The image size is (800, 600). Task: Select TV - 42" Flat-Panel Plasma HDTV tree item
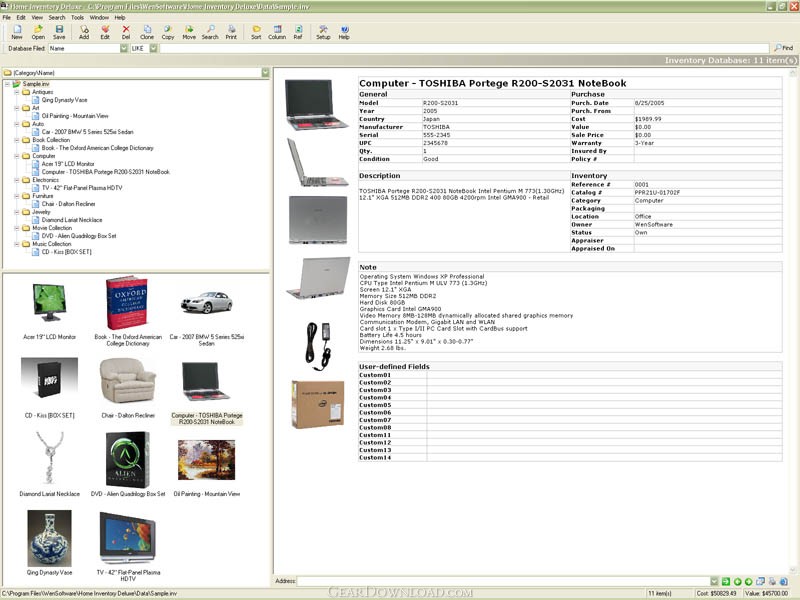coord(82,188)
